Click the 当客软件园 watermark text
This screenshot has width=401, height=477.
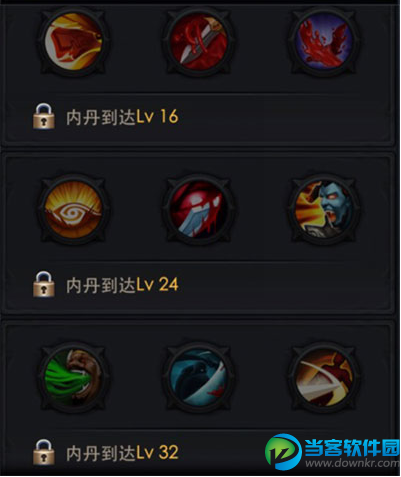pyautogui.click(x=352, y=448)
